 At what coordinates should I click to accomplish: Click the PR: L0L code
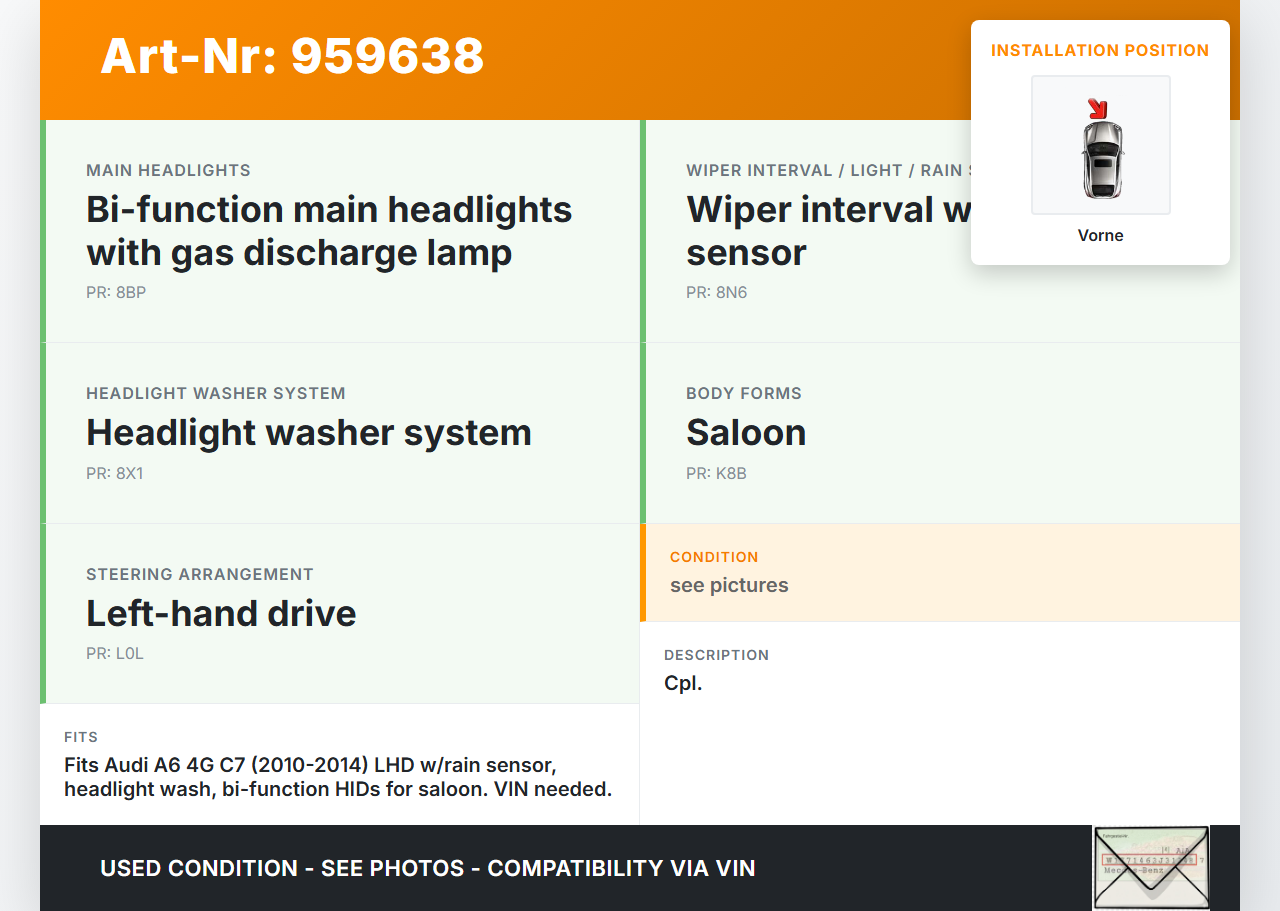pos(115,653)
